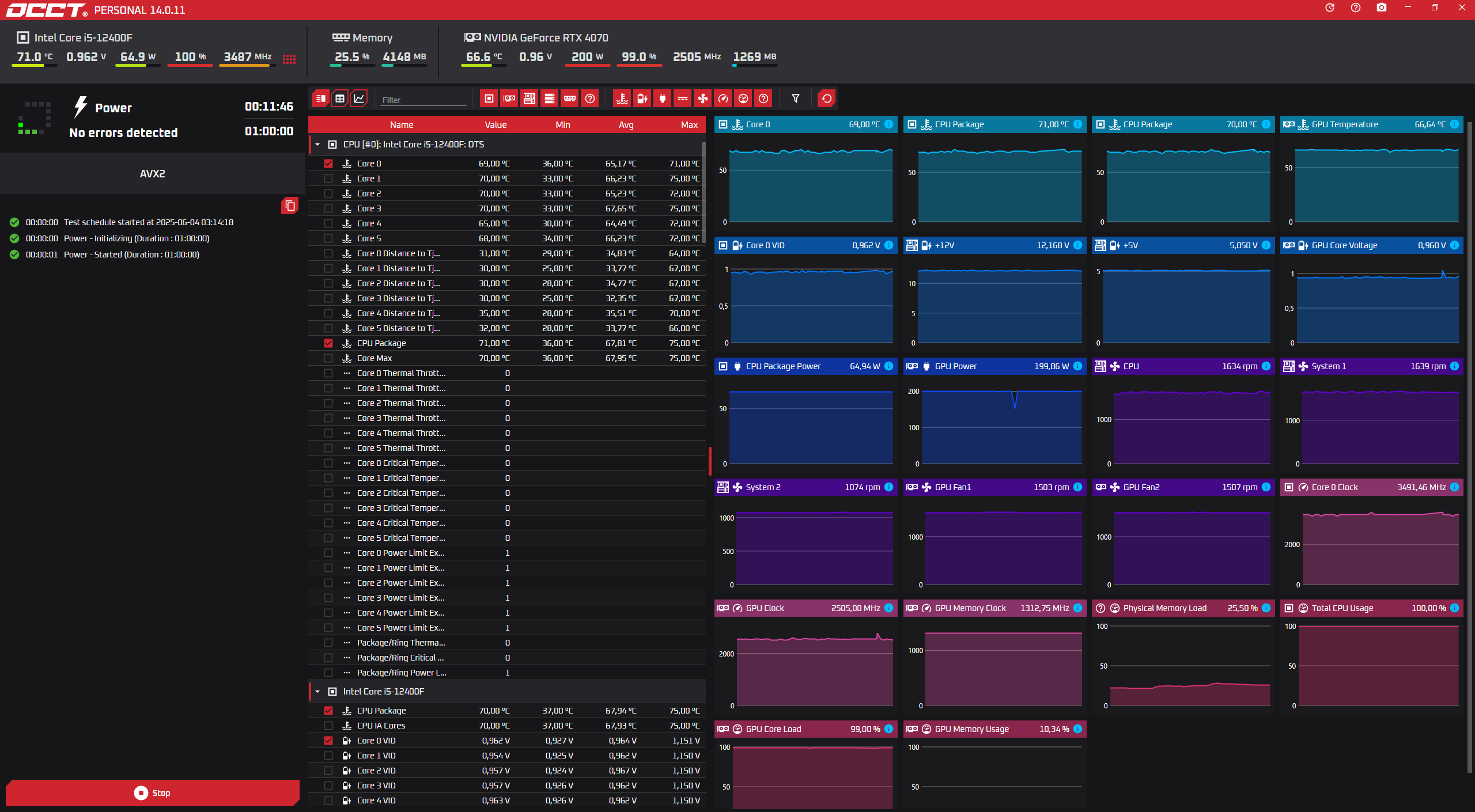1475x812 pixels.
Task: Sort by the Value column header
Action: pyautogui.click(x=496, y=125)
